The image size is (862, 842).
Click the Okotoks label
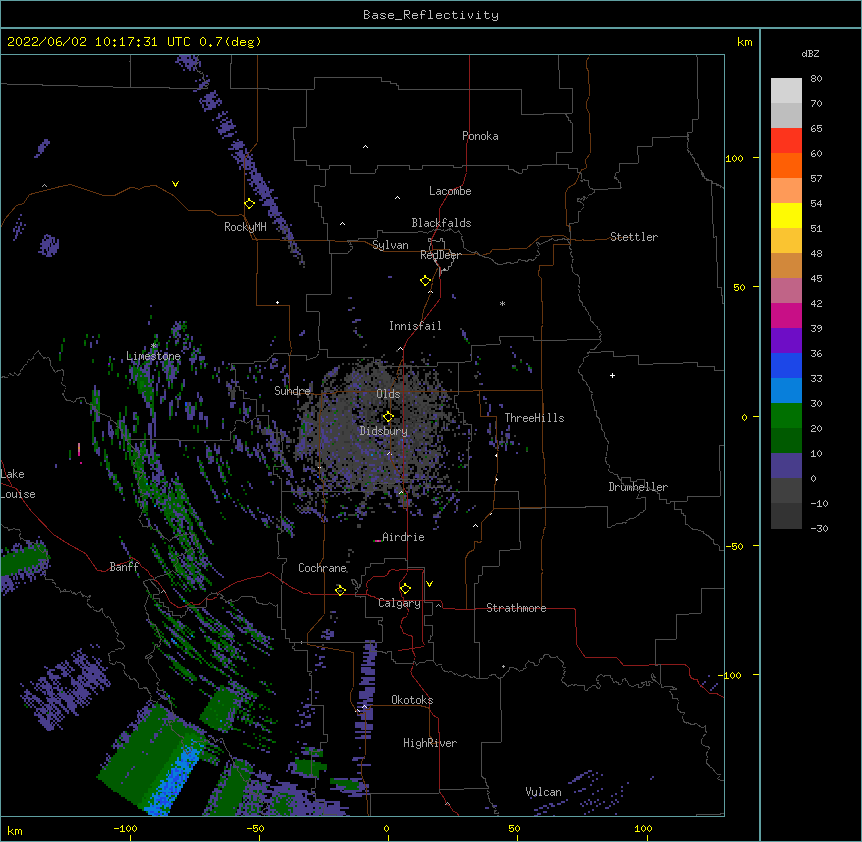coord(412,700)
